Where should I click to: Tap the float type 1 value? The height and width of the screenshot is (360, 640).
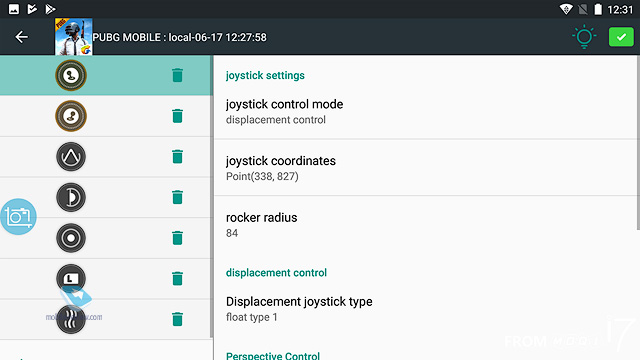[251, 317]
